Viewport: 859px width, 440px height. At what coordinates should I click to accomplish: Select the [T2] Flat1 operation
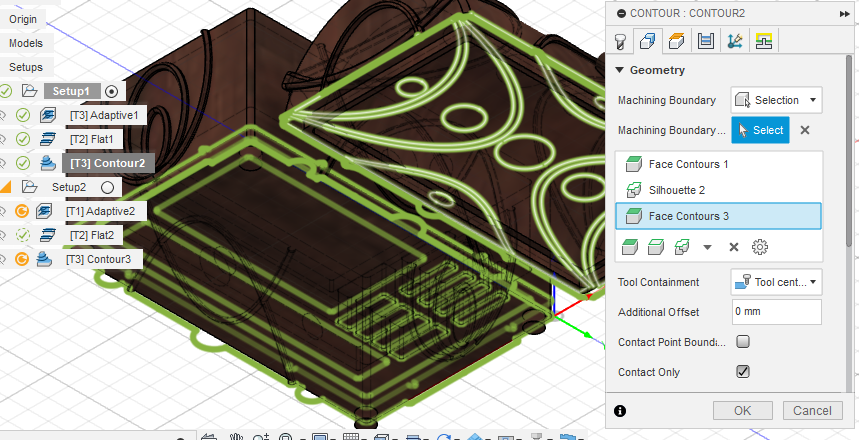91,140
